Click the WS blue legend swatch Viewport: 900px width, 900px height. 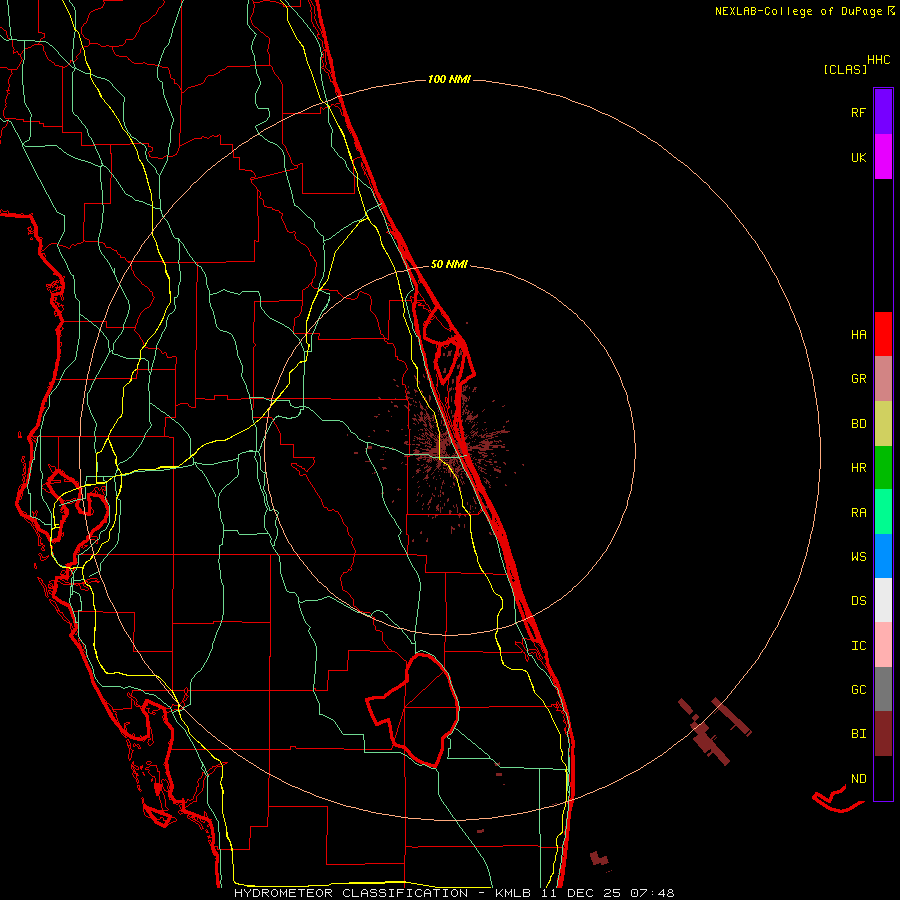tap(883, 556)
